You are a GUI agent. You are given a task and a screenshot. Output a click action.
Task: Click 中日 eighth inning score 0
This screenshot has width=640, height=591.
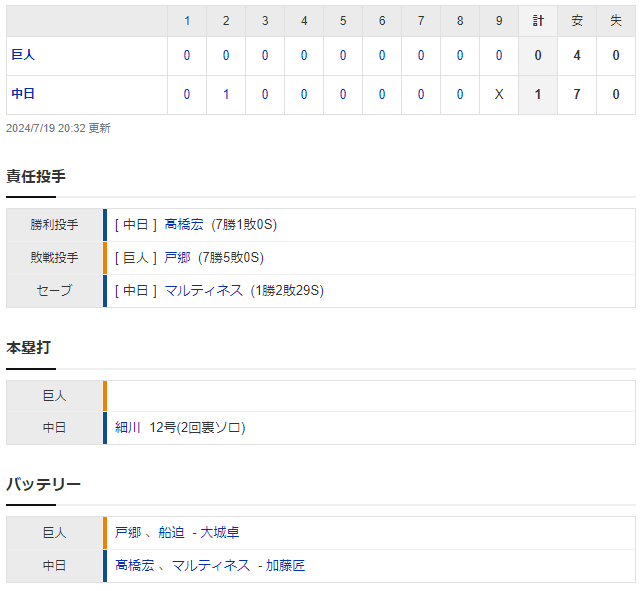click(x=460, y=95)
